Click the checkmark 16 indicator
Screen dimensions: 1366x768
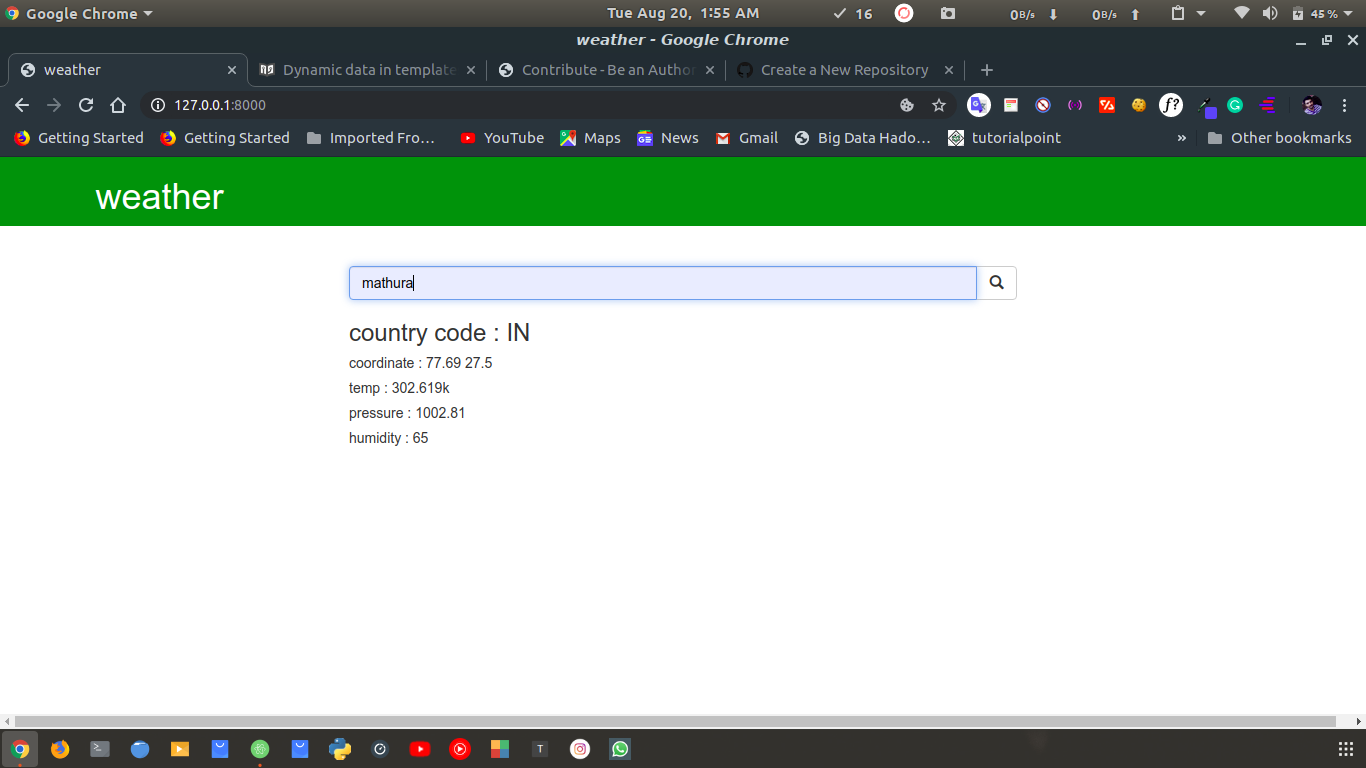(x=853, y=14)
